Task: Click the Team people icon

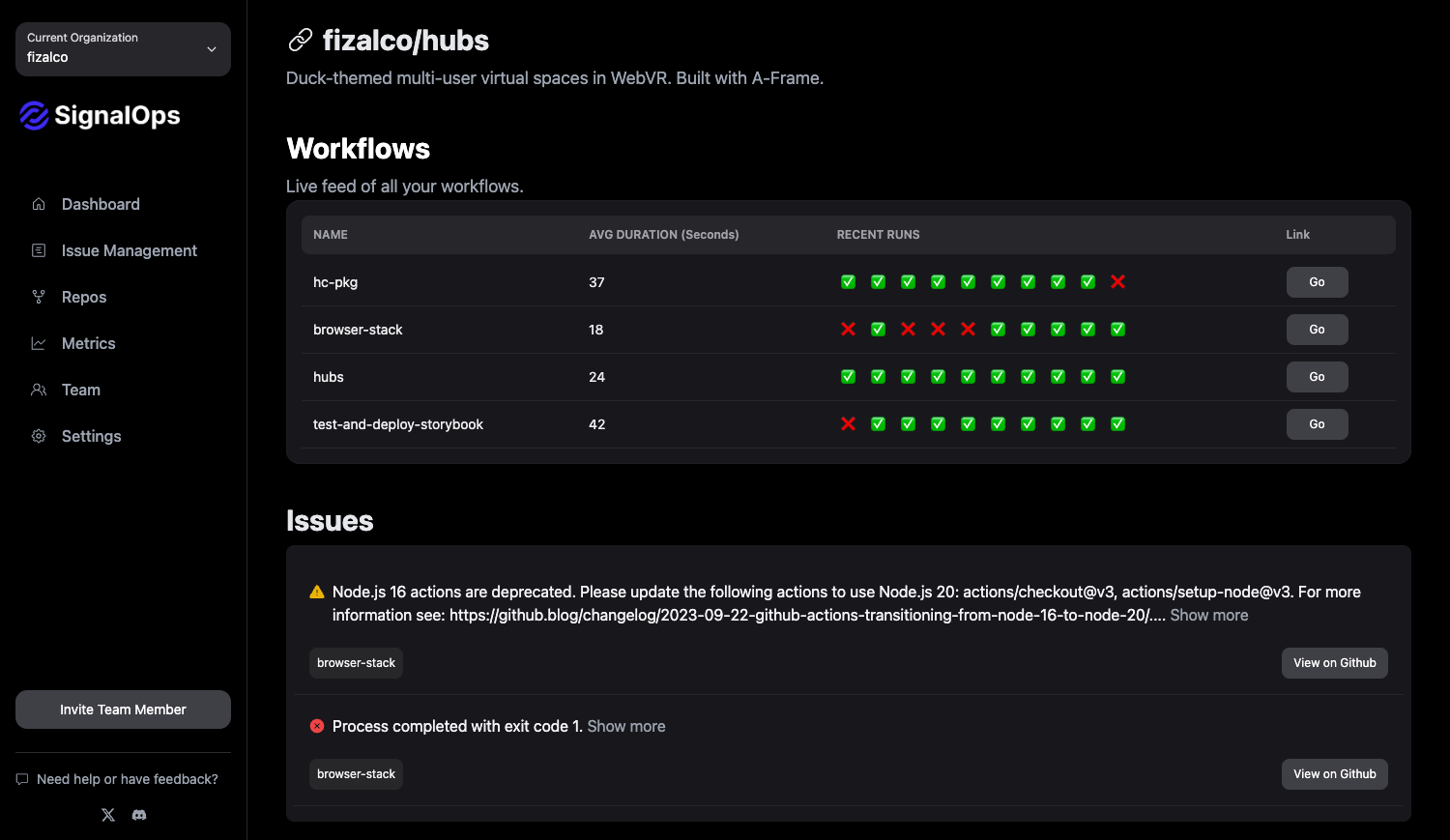Action: 39,390
